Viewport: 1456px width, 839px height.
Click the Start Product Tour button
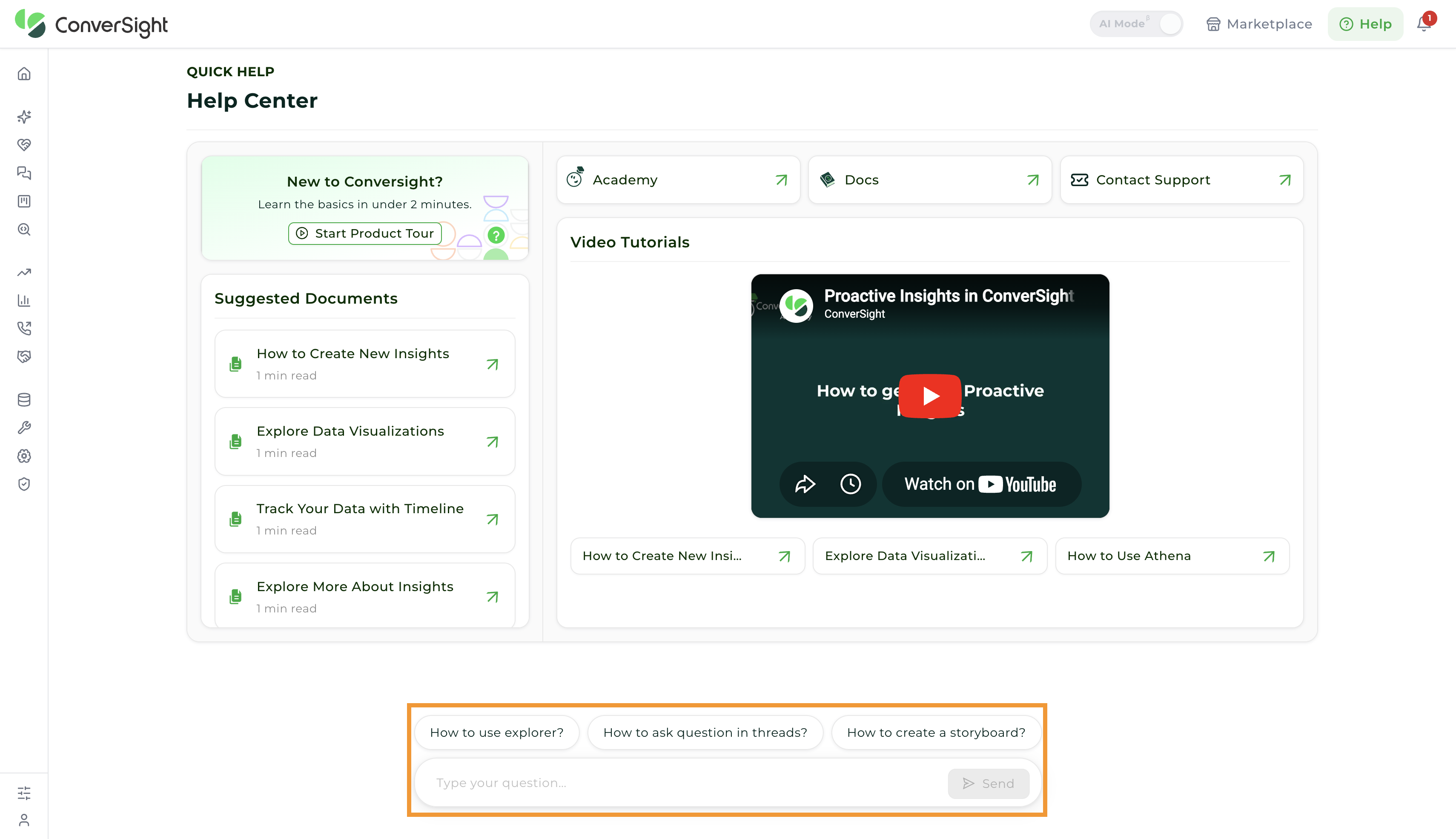(365, 233)
